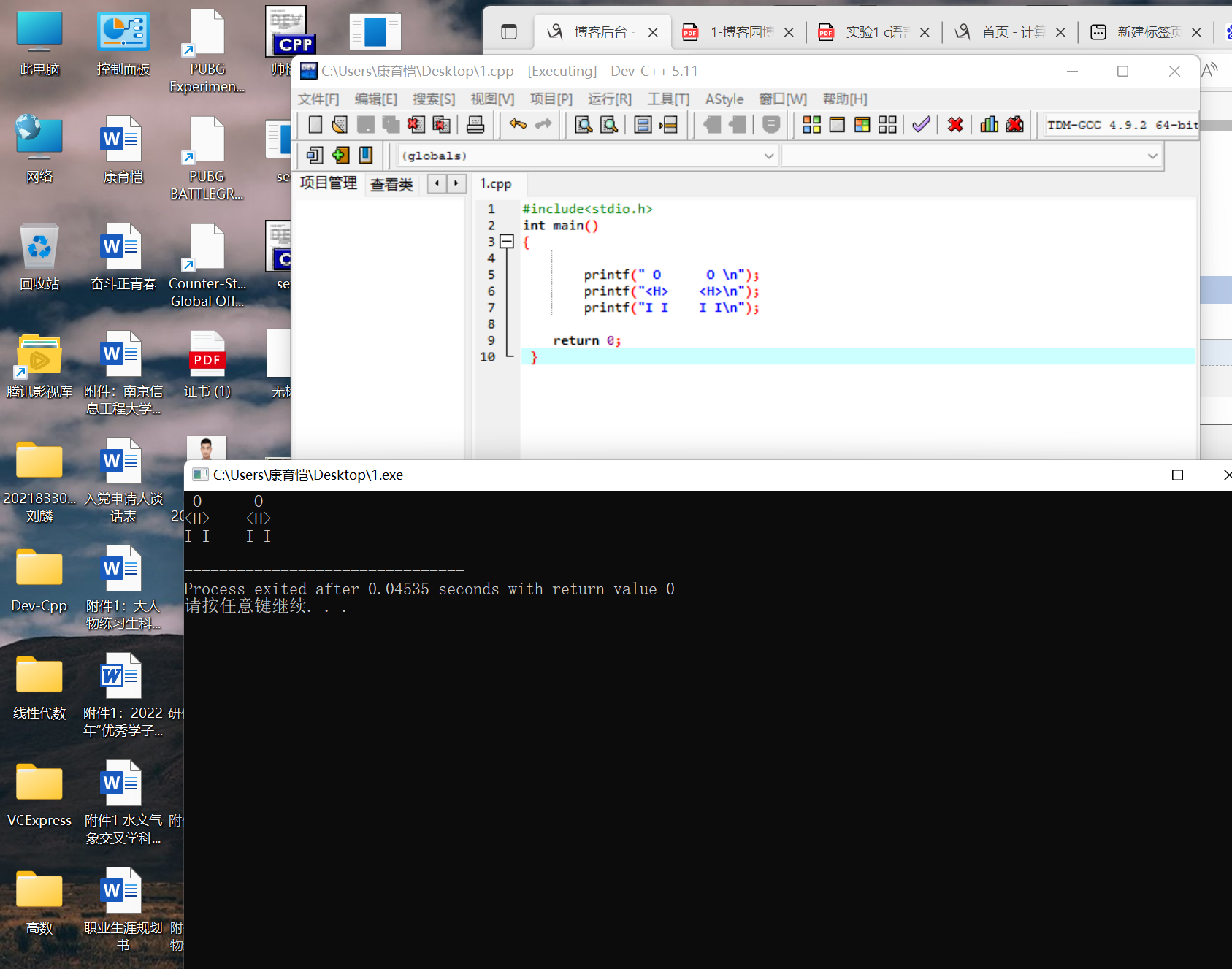Image resolution: width=1232 pixels, height=969 pixels.
Task: Click the toggle comment toolbar icon
Action: tap(771, 125)
